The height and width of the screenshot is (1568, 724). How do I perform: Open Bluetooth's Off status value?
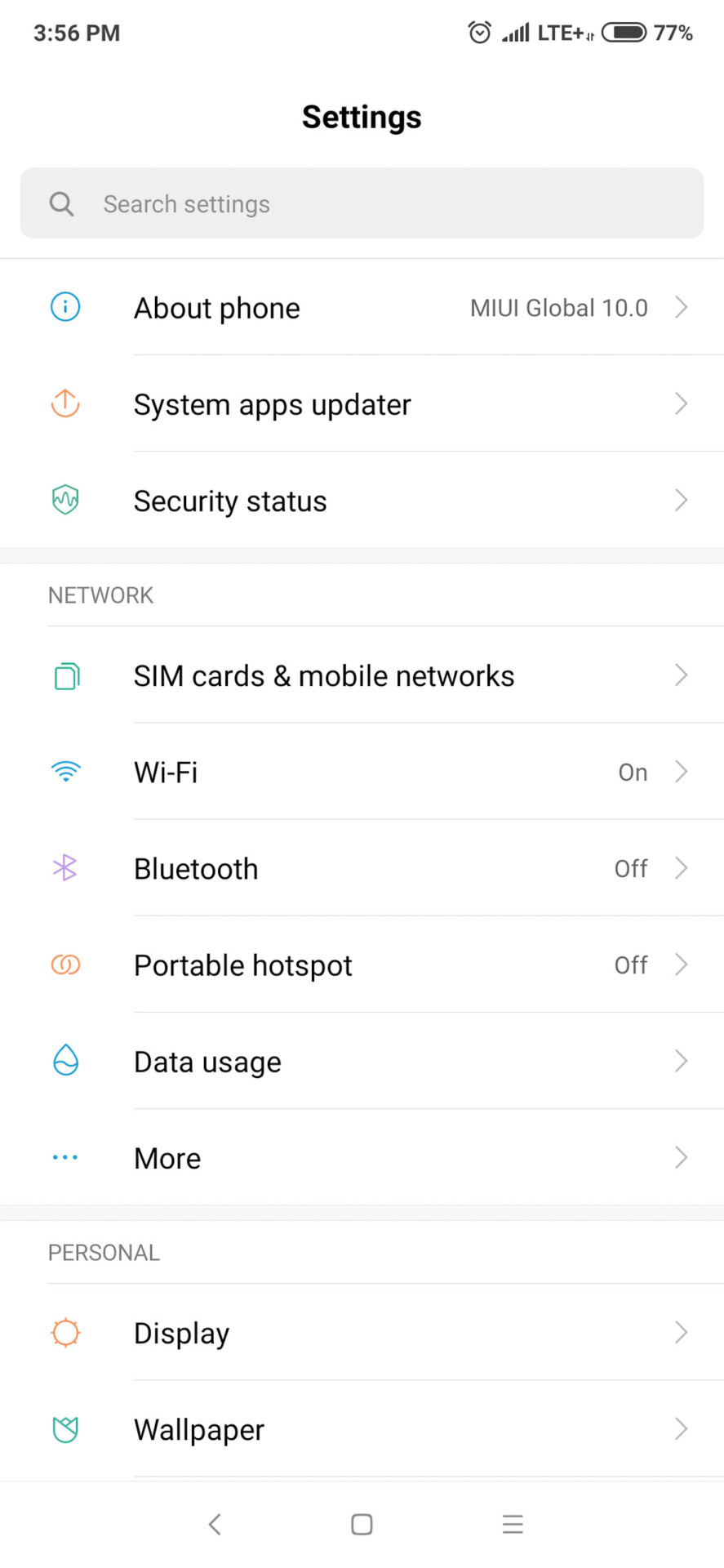click(631, 869)
